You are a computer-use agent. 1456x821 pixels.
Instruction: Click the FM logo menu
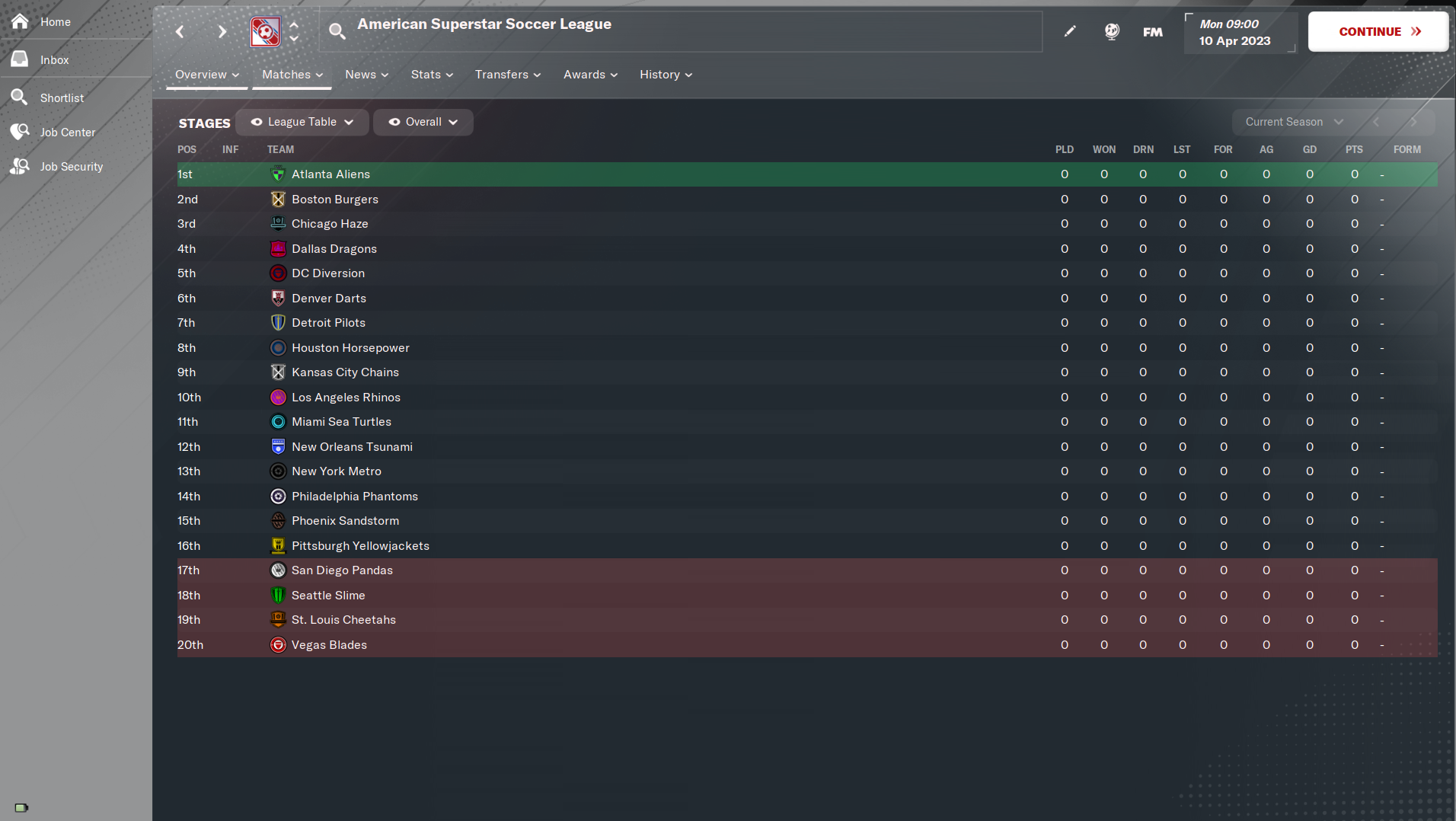1153,31
